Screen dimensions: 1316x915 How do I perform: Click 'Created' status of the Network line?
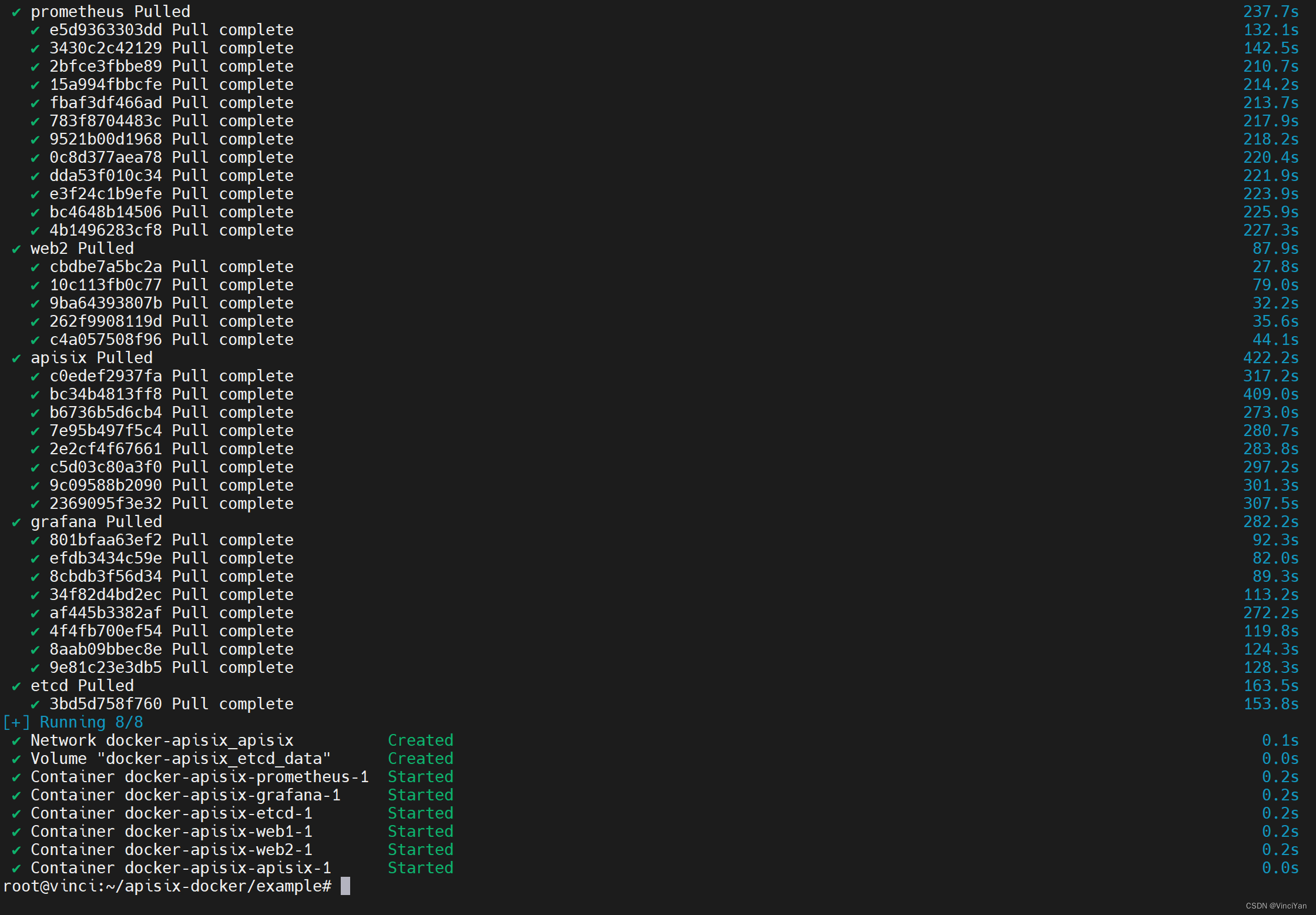coord(421,740)
